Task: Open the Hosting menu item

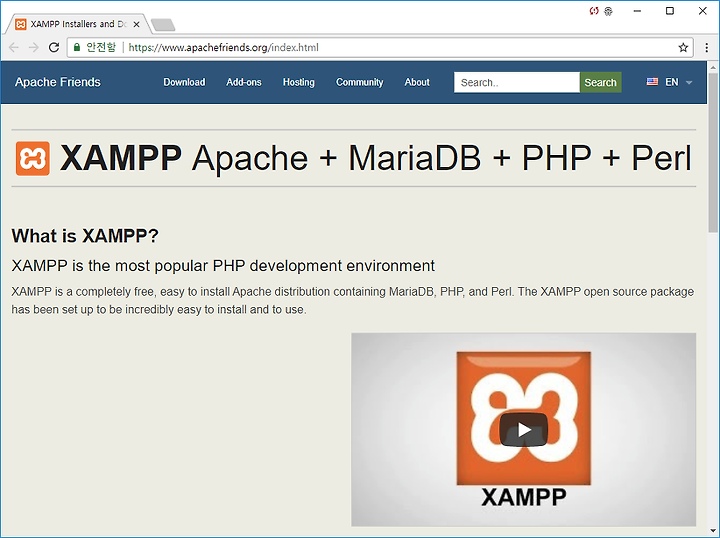Action: (298, 82)
